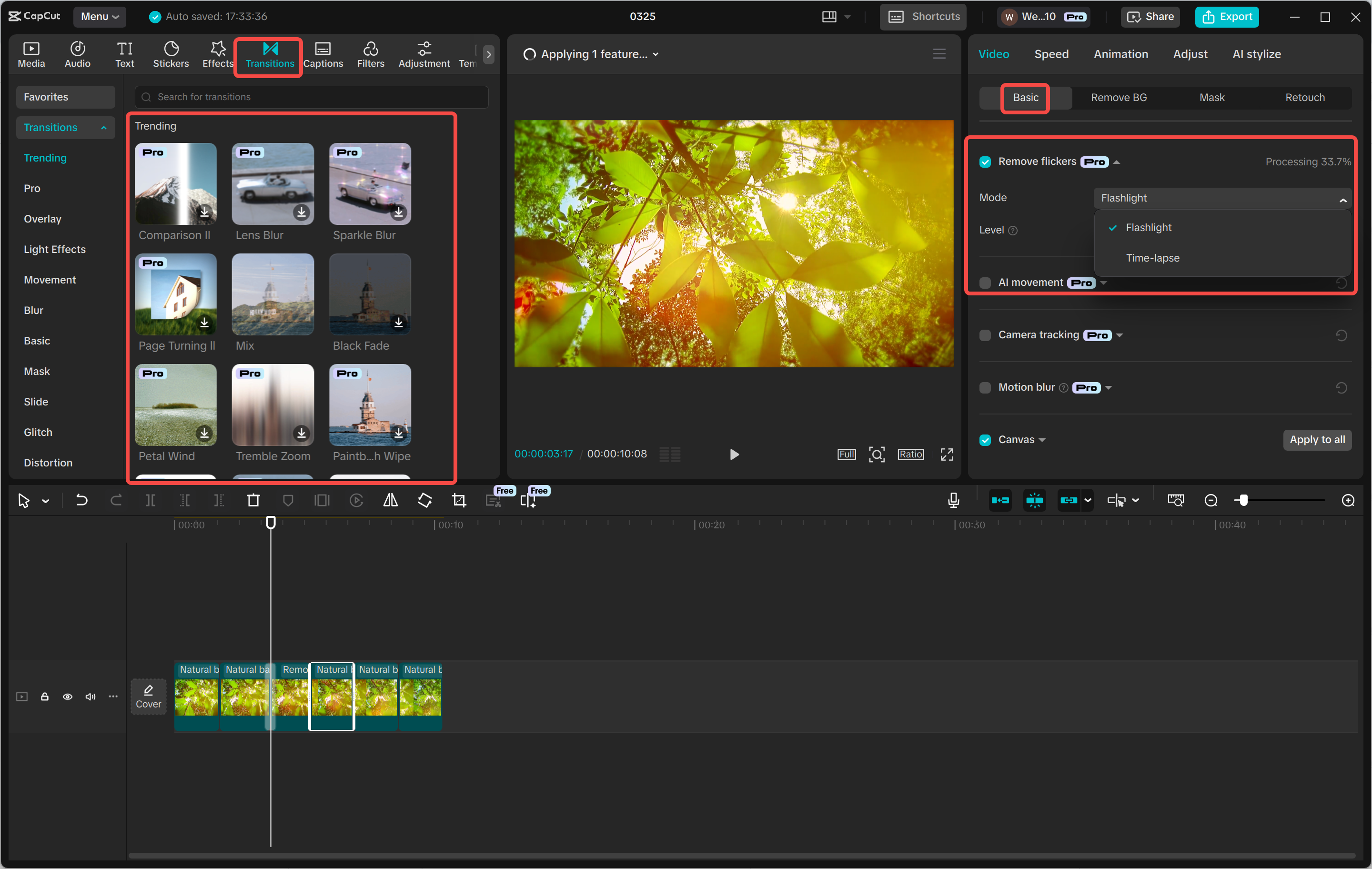Image resolution: width=1372 pixels, height=869 pixels.
Task: Click the timeline playhead marker
Action: click(271, 522)
